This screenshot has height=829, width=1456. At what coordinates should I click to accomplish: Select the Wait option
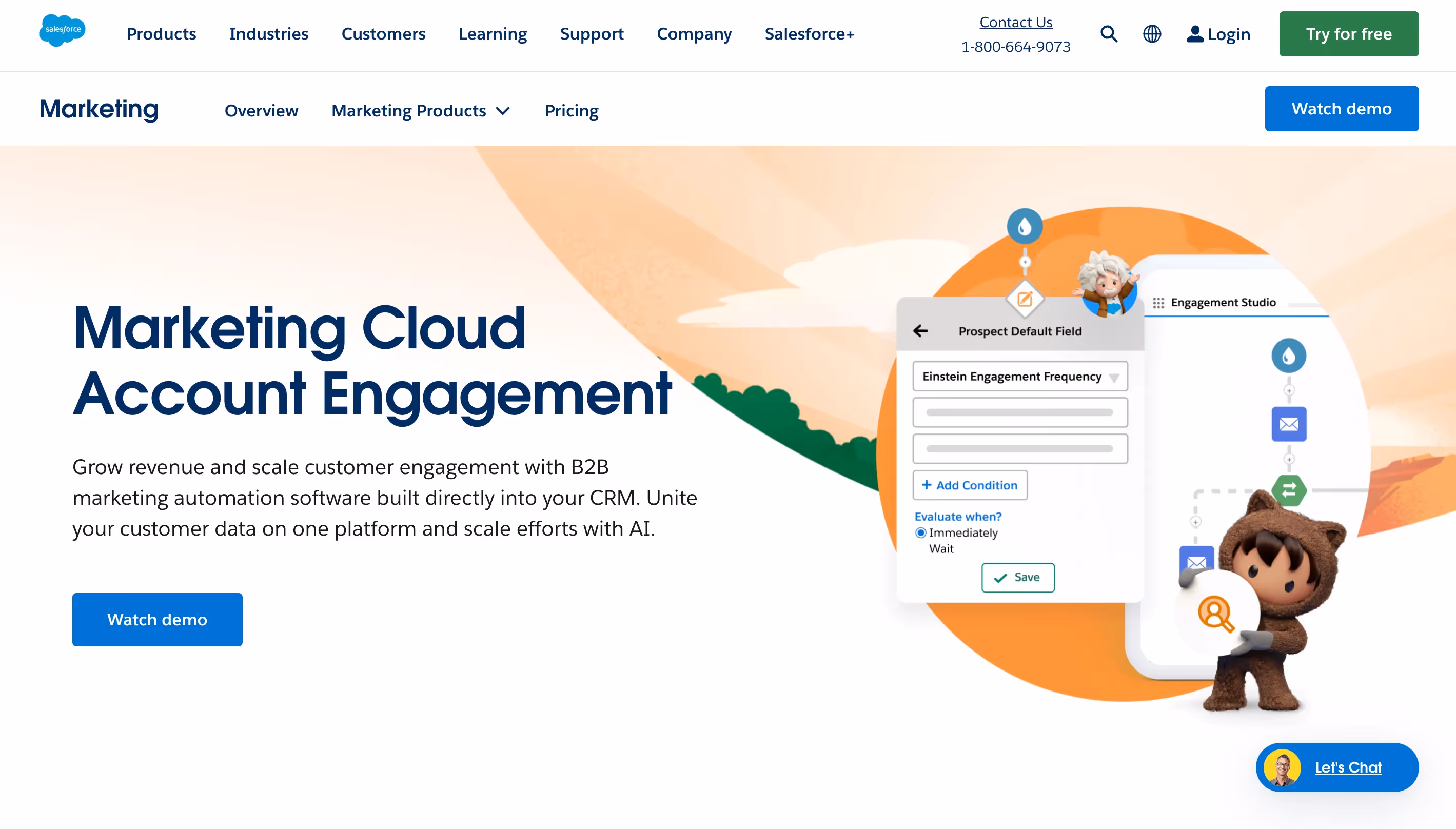(x=941, y=549)
